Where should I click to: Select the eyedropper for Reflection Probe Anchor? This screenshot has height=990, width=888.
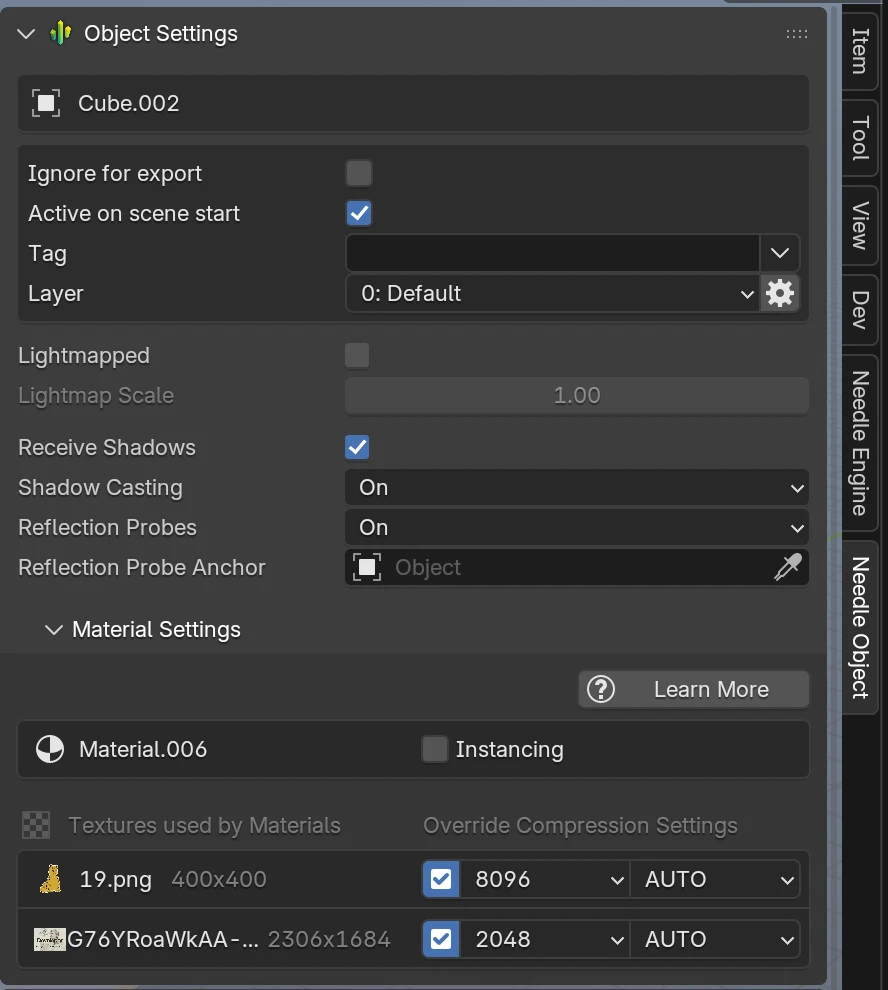click(788, 567)
